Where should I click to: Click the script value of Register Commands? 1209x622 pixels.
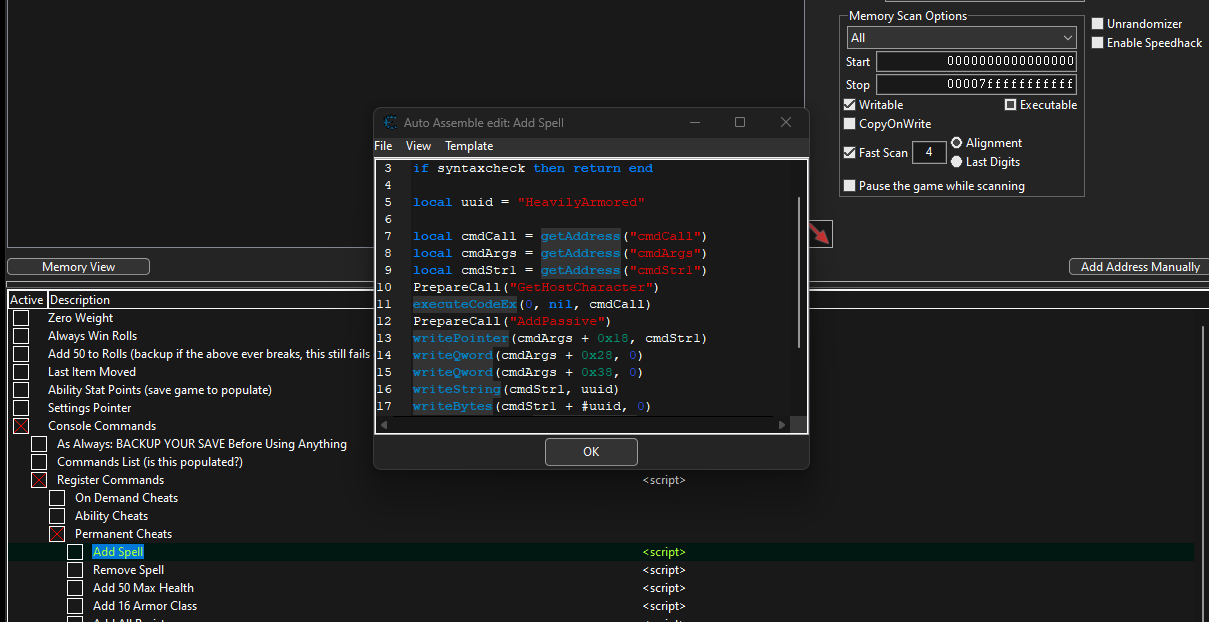coord(664,480)
